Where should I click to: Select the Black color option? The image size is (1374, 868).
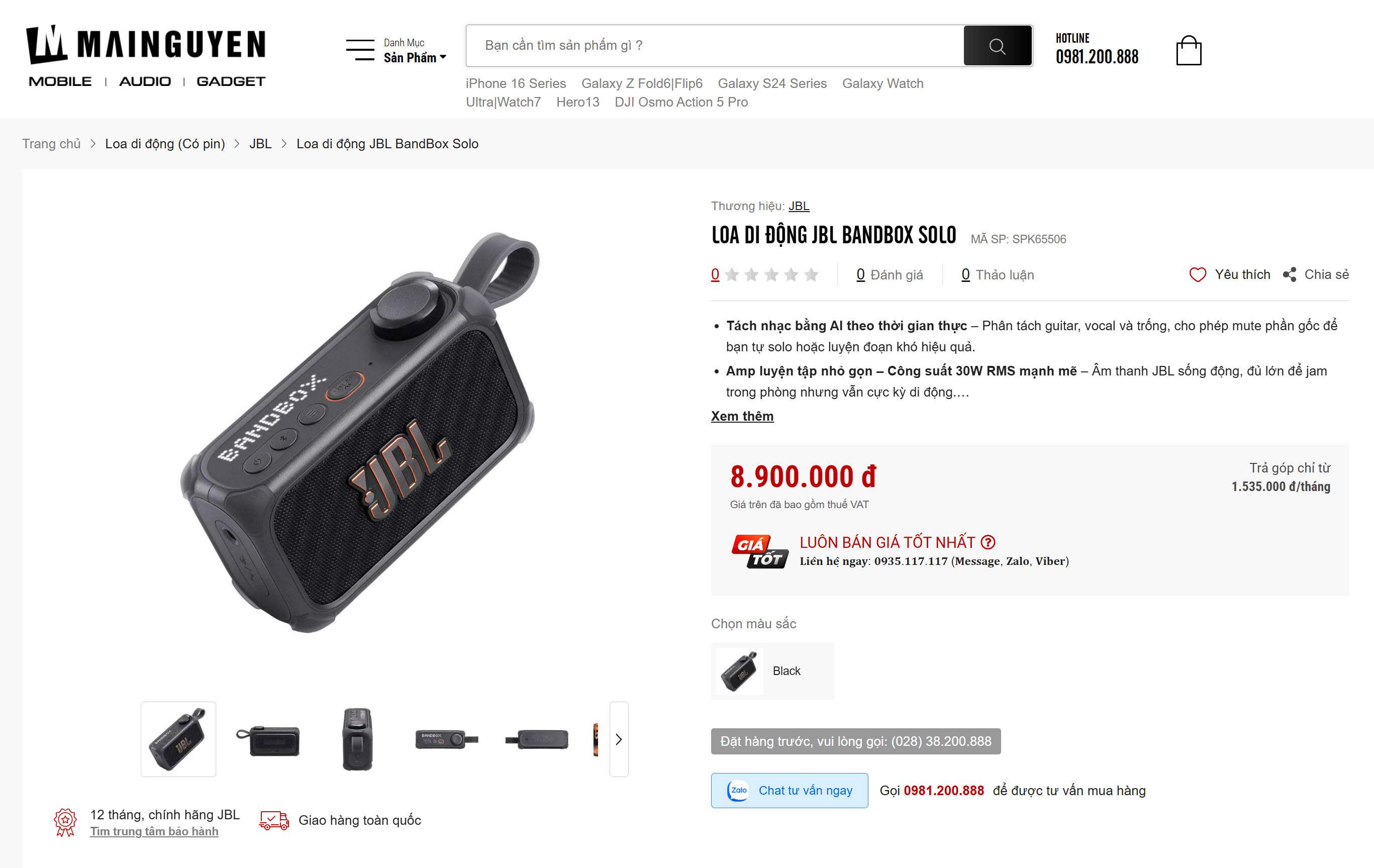click(x=772, y=671)
